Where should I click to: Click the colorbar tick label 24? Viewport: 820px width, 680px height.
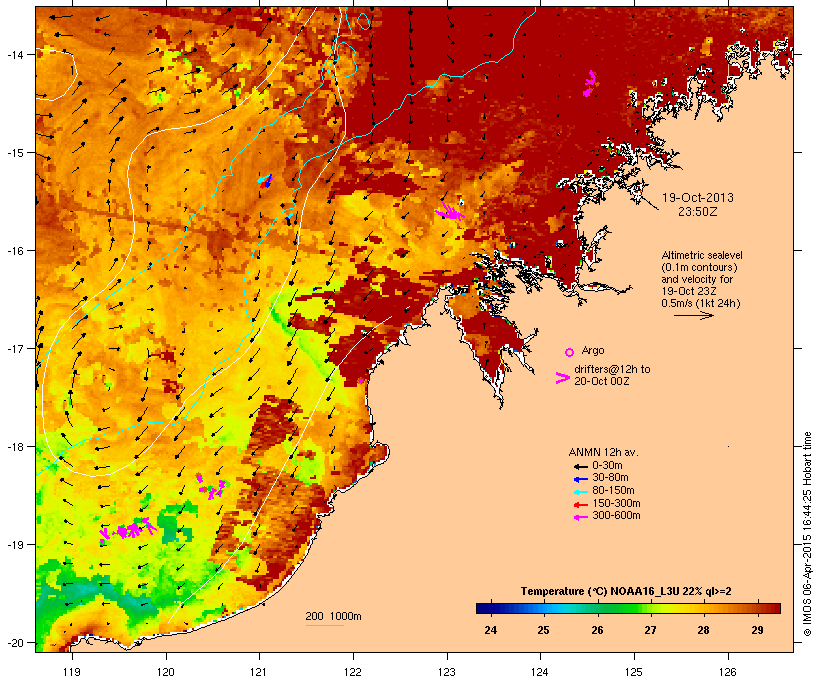[x=491, y=630]
